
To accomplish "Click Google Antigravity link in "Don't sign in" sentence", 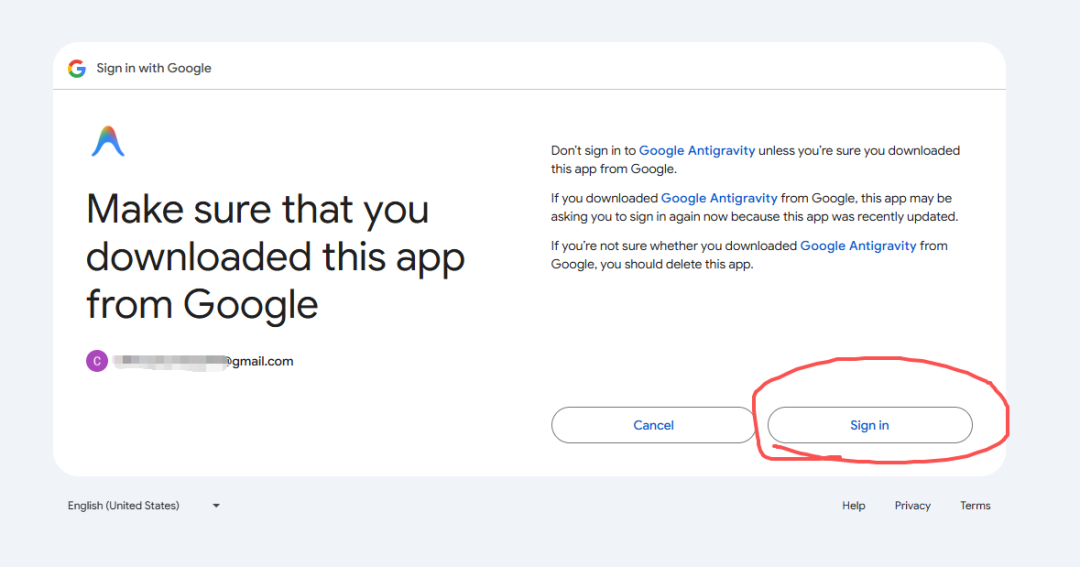I will 697,151.
